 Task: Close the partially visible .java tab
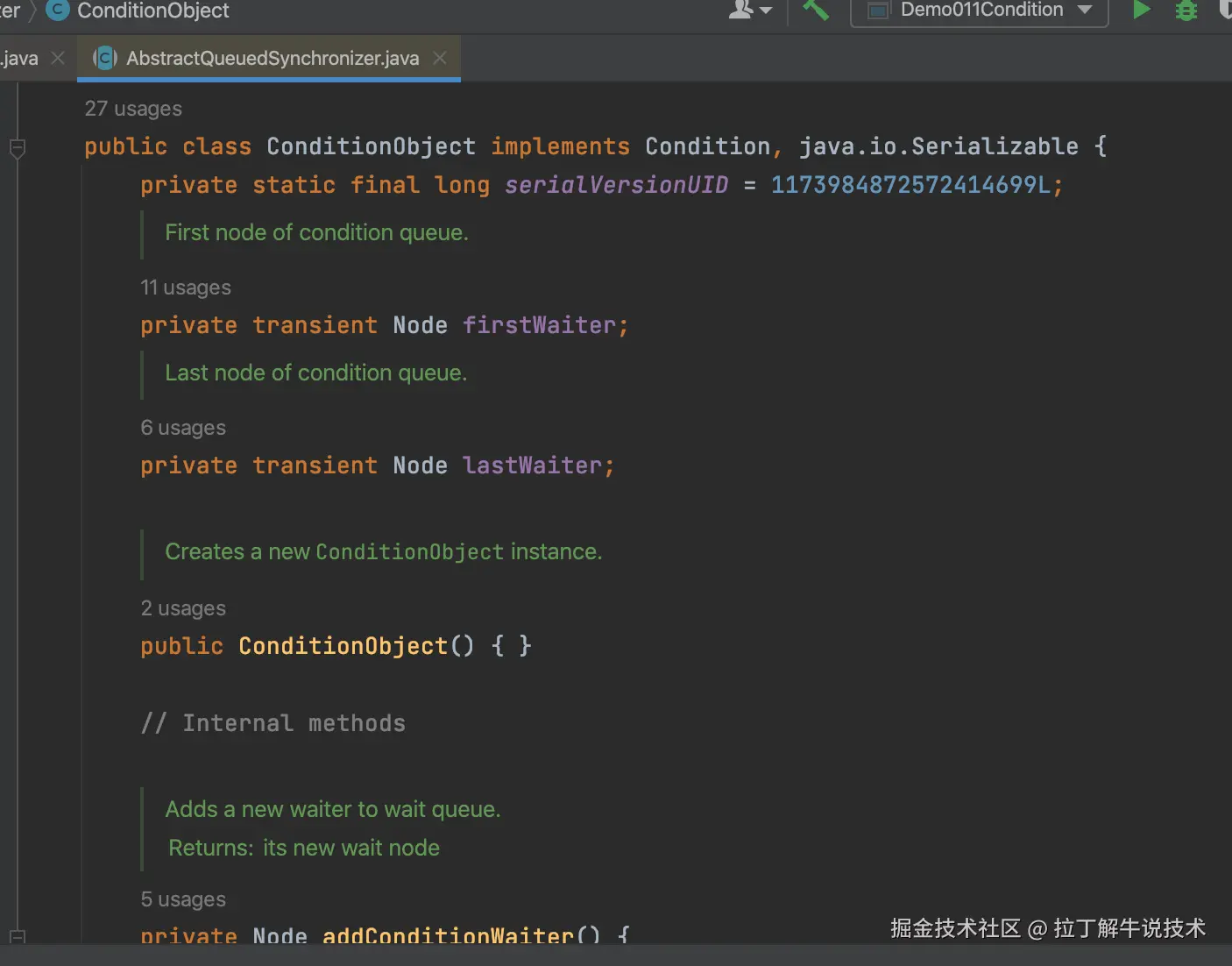point(59,58)
